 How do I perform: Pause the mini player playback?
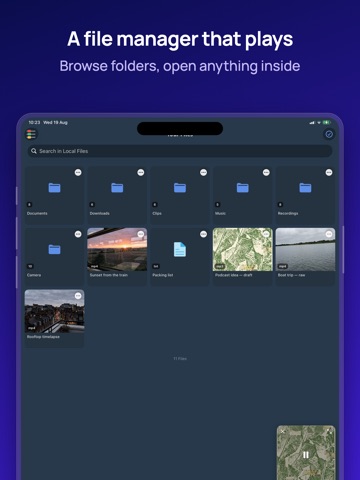(x=306, y=455)
